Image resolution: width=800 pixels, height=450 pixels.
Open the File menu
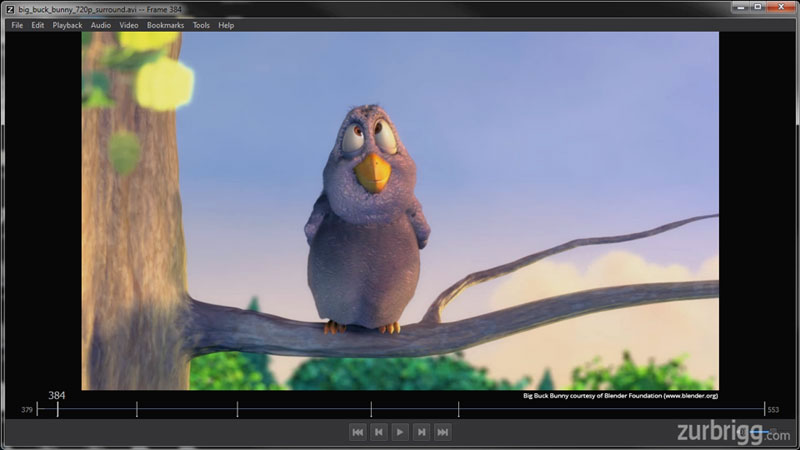point(17,25)
